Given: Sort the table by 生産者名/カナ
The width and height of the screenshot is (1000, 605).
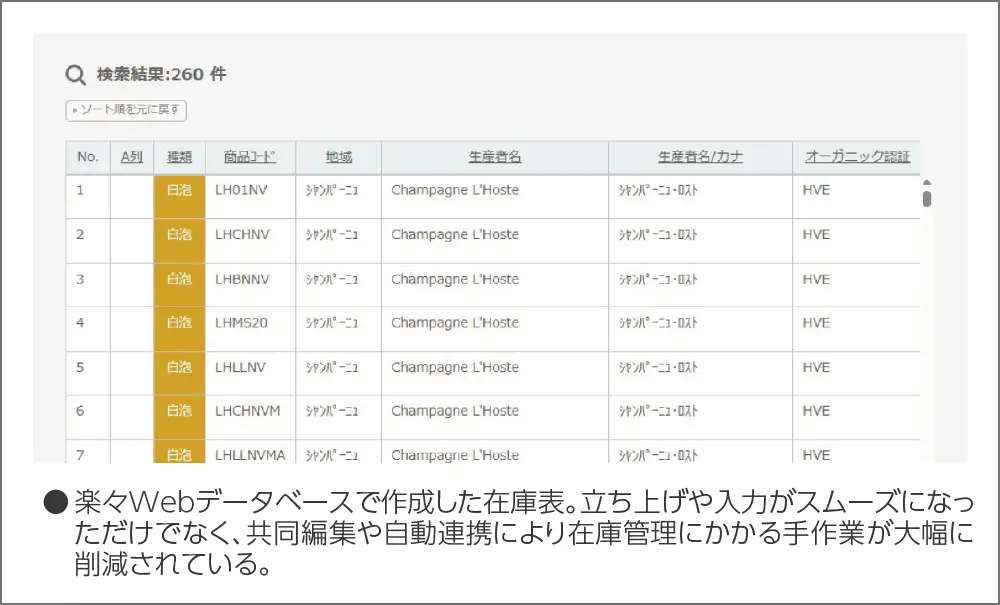Looking at the screenshot, I should [x=699, y=157].
